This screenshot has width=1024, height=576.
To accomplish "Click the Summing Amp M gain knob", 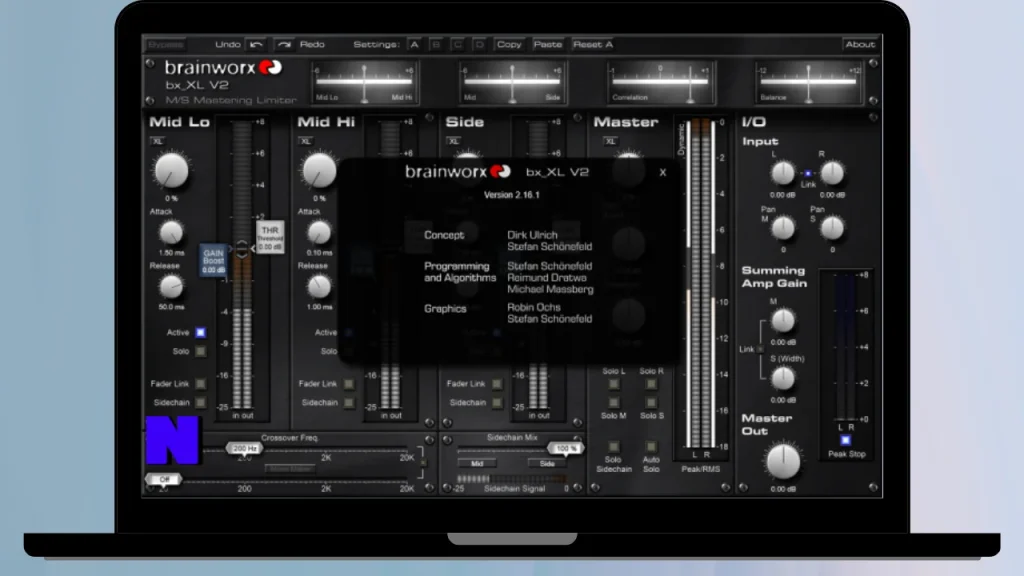I will point(782,321).
